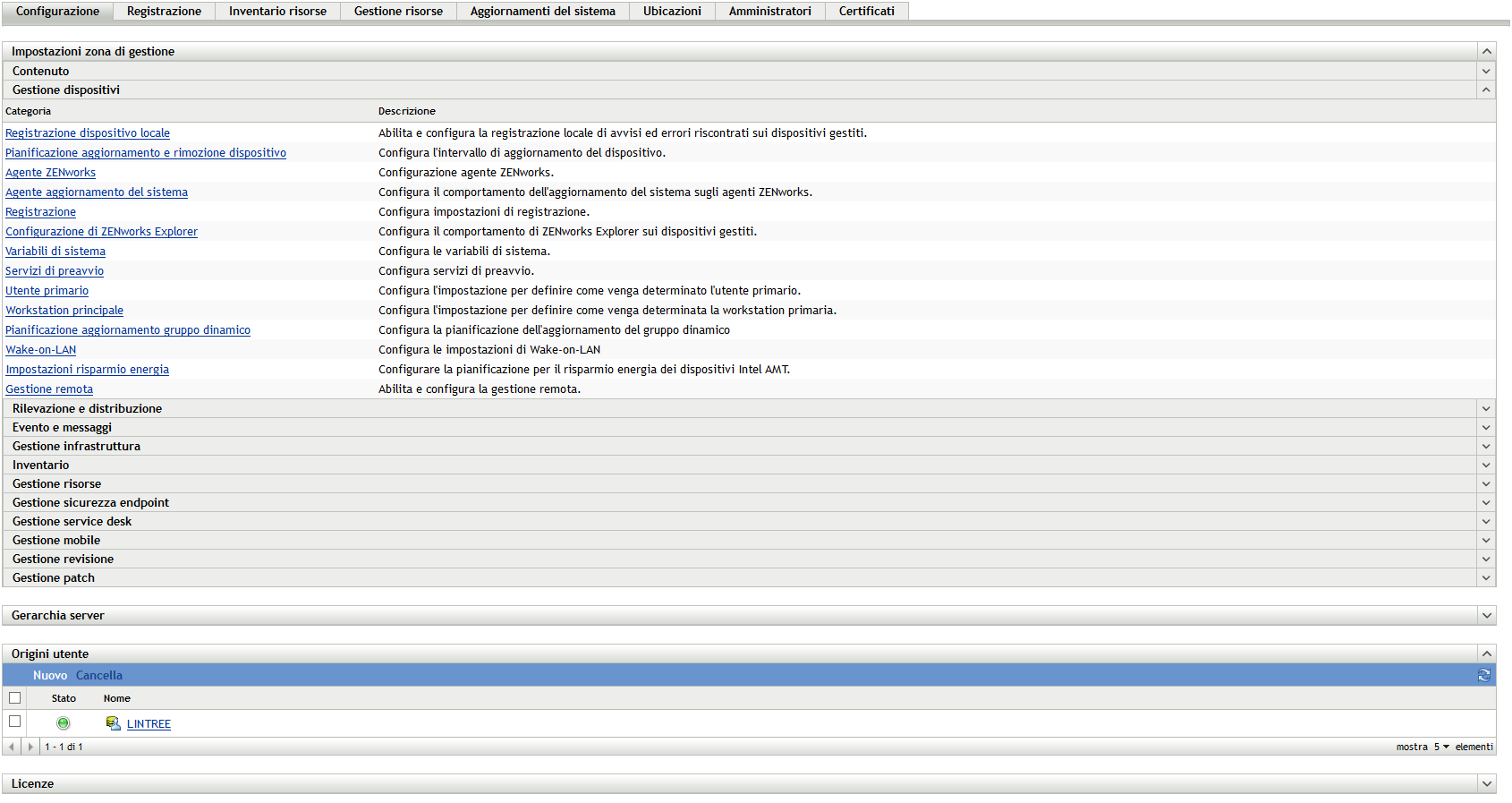Collapse the Gestione dispositivi section
1512x803 pixels.
point(1486,90)
